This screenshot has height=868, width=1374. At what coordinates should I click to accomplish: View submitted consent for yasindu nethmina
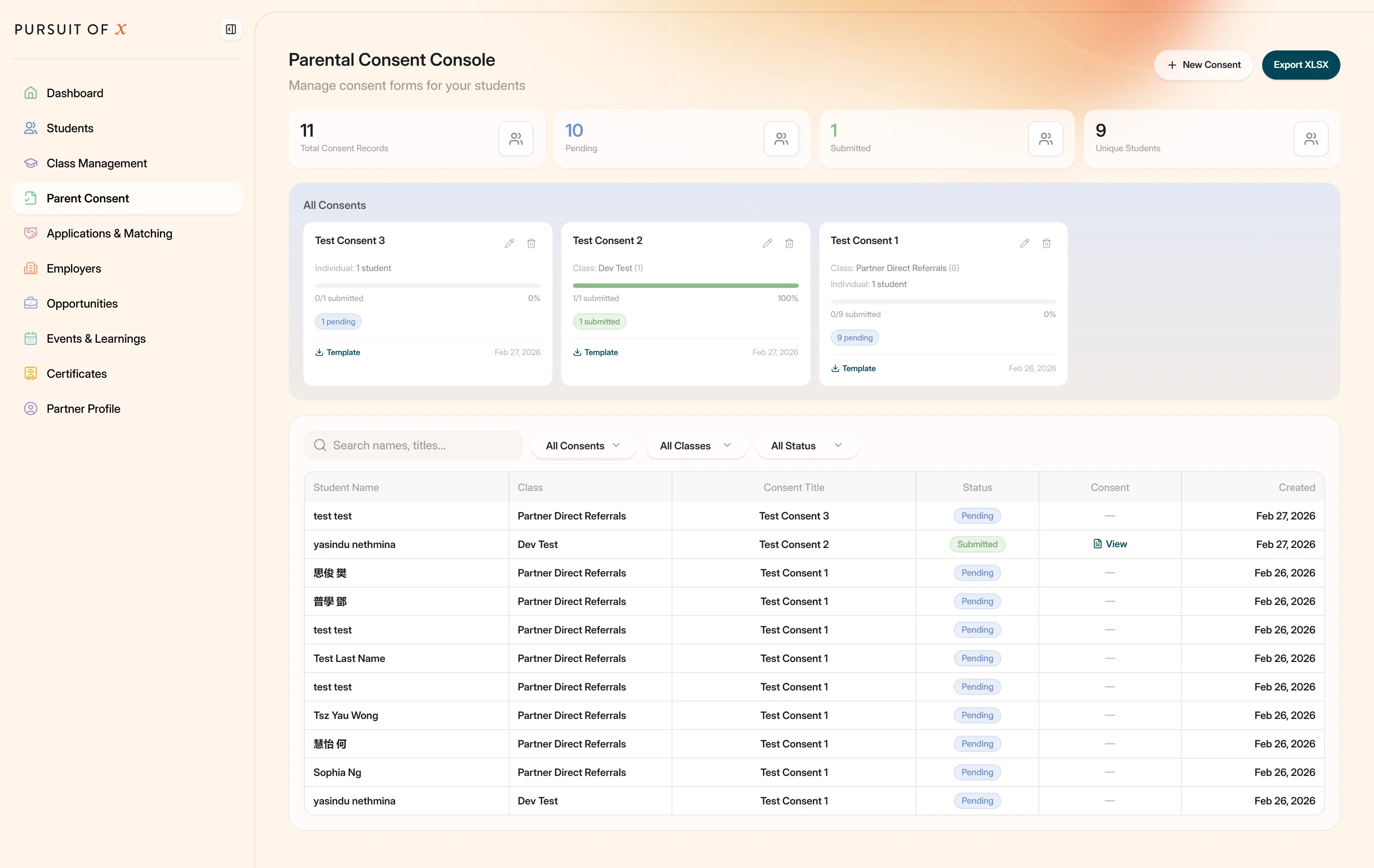coord(1110,544)
